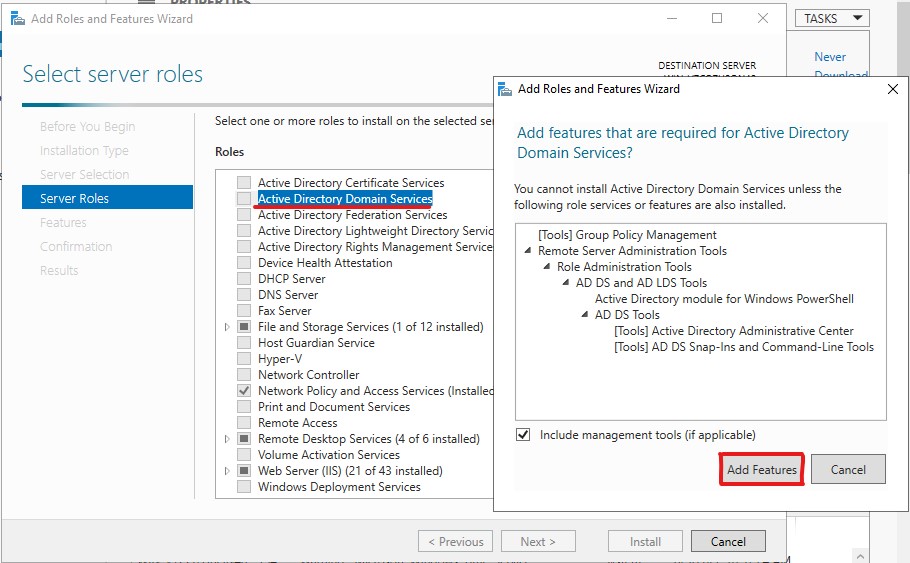
Task: Go to Installation Type step
Action: click(x=84, y=150)
